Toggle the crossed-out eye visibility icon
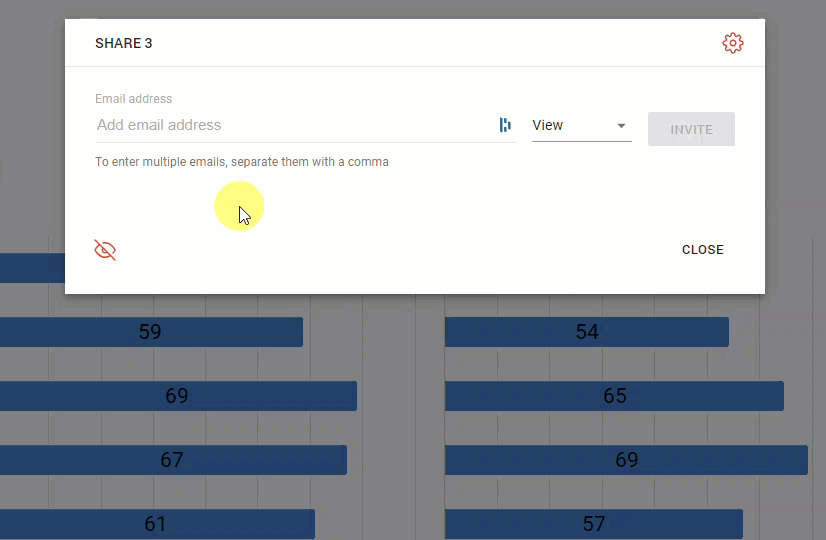The width and height of the screenshot is (826, 540). coord(105,250)
